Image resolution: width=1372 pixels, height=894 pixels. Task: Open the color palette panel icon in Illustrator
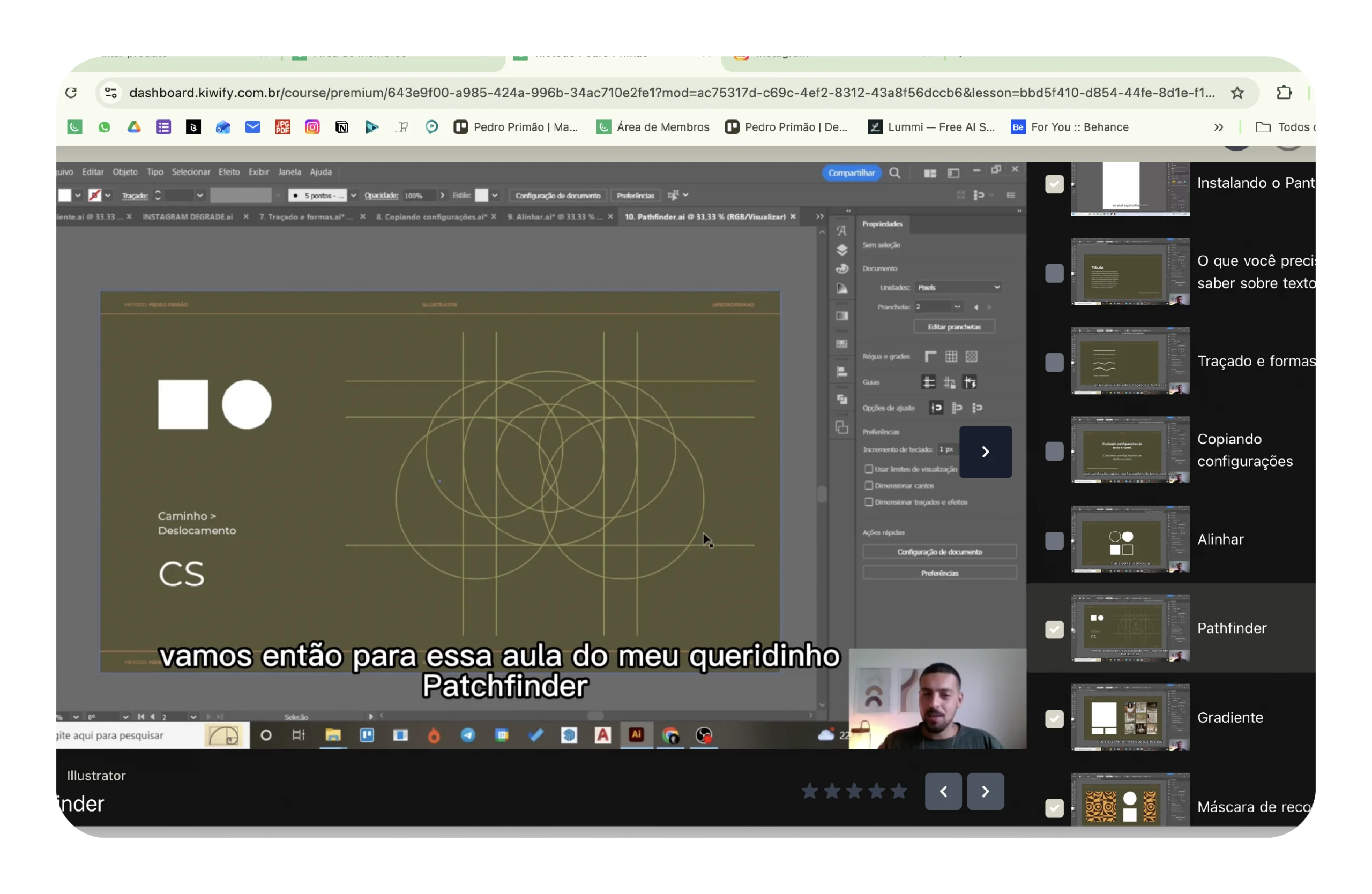point(842,269)
